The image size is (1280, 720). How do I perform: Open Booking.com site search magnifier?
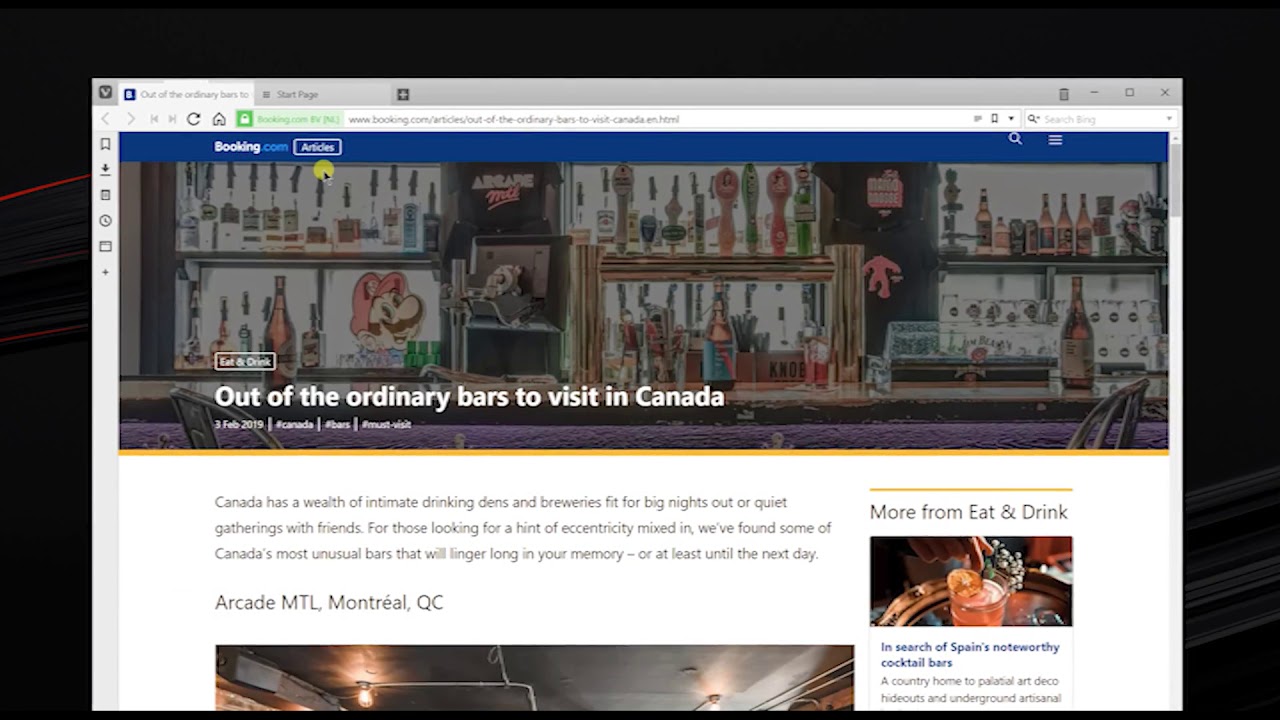click(1015, 139)
